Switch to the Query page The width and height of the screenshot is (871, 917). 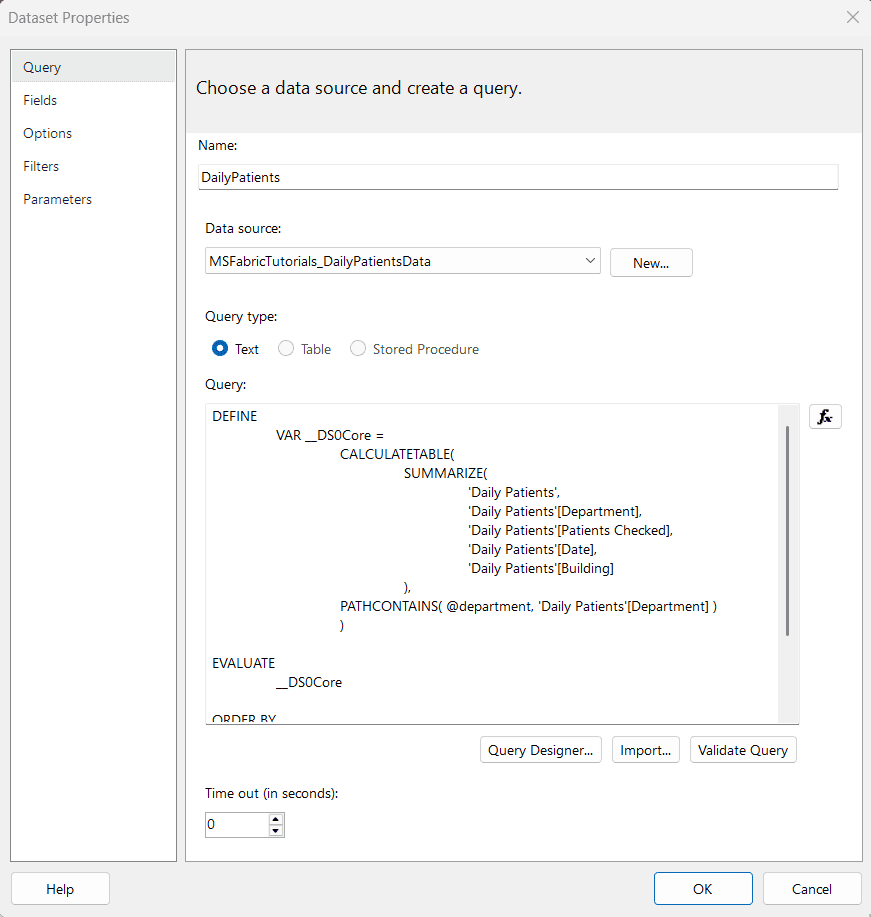(x=42, y=67)
